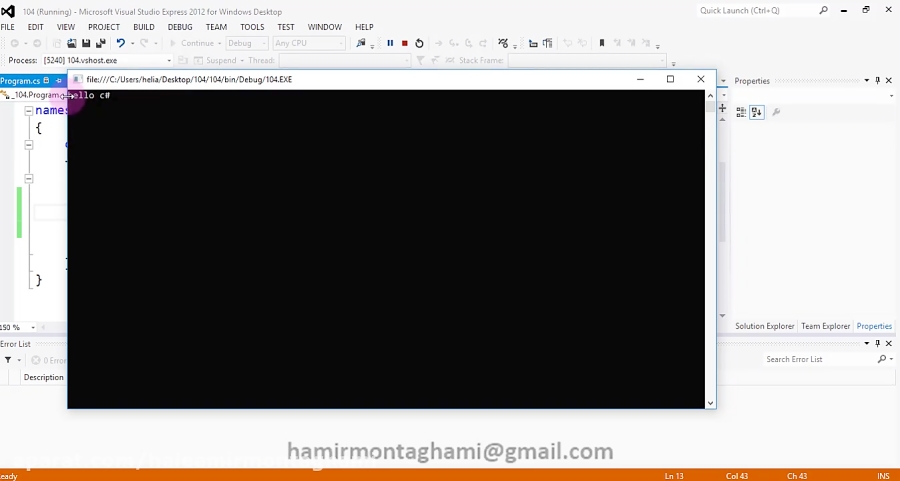Close the Properties panel
This screenshot has width=900, height=481.
[889, 81]
